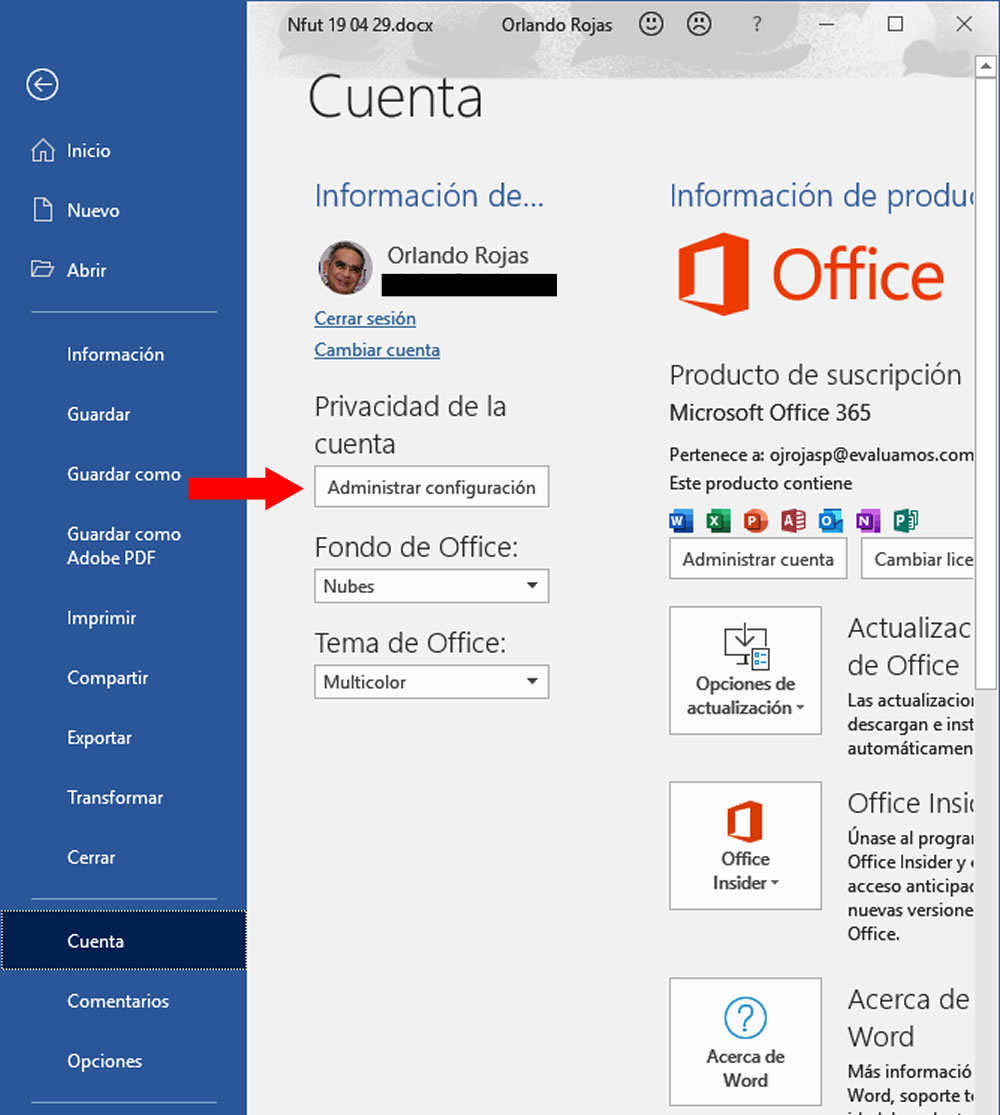The image size is (1000, 1115).
Task: Click the vertical scrollbar thumb
Action: click(986, 383)
